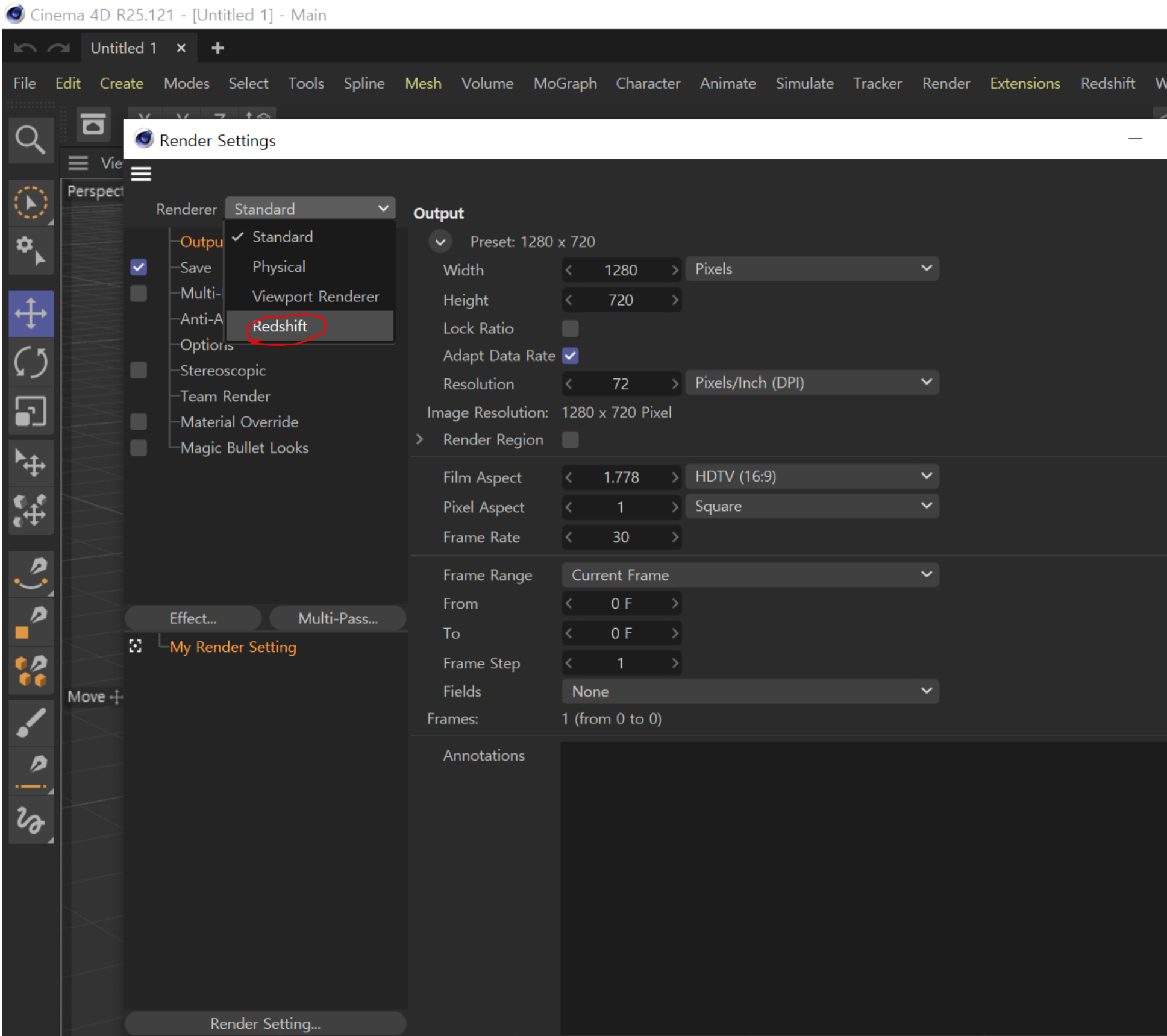Open the Renderer dropdown
The width and height of the screenshot is (1167, 1036).
click(310, 209)
